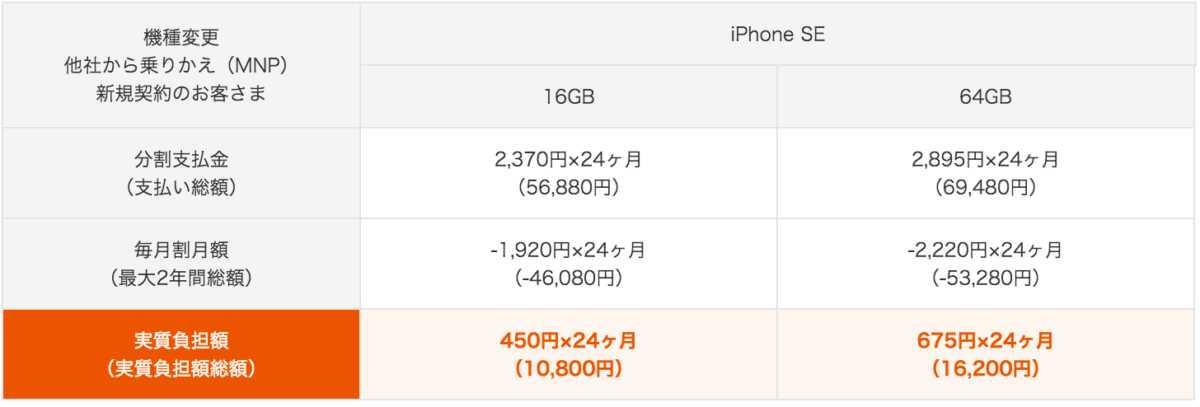
Task: Click the 毎月割月額 row label
Action: coord(180,250)
